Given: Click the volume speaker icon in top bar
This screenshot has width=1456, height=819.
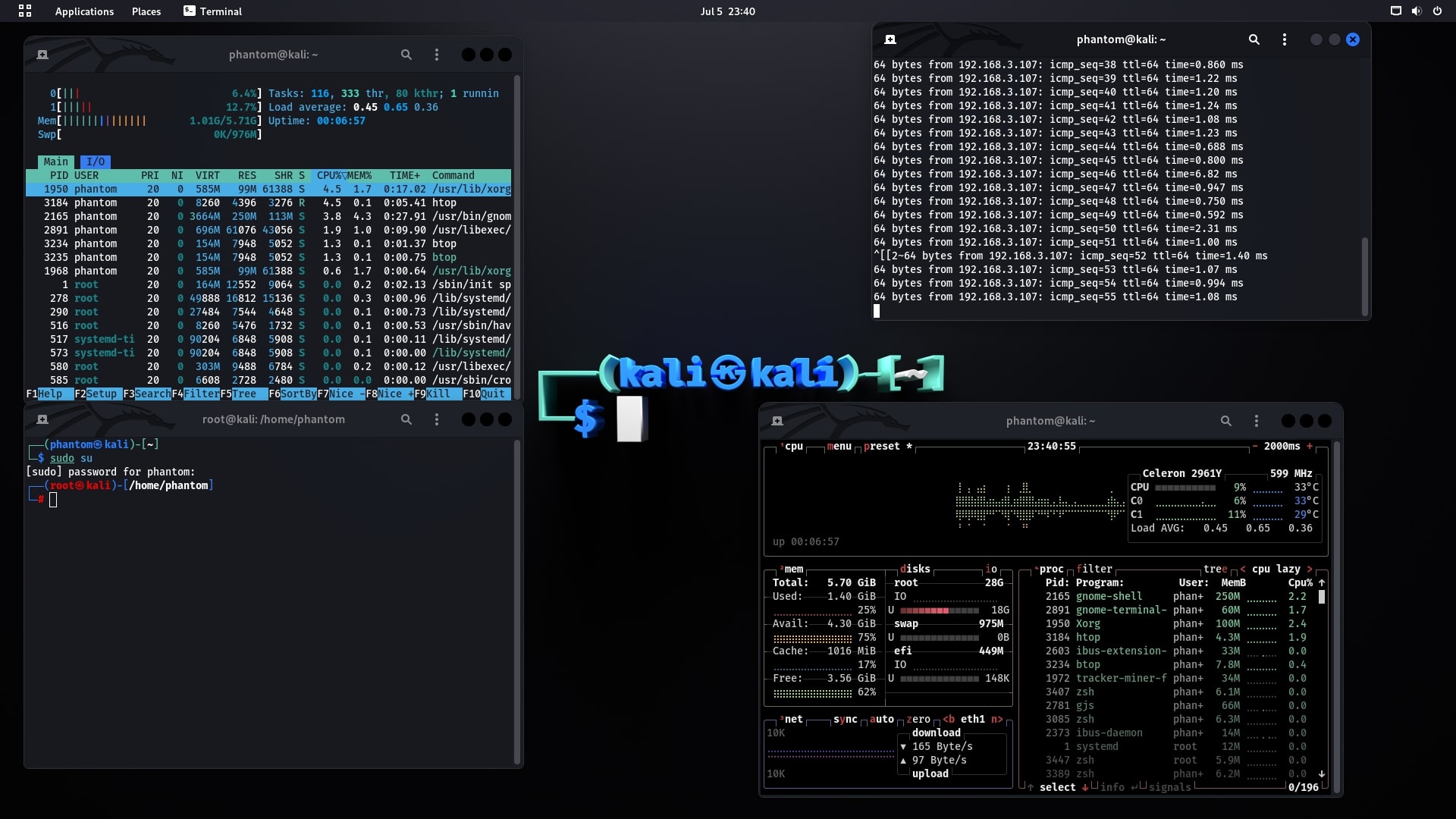Looking at the screenshot, I should [1416, 11].
